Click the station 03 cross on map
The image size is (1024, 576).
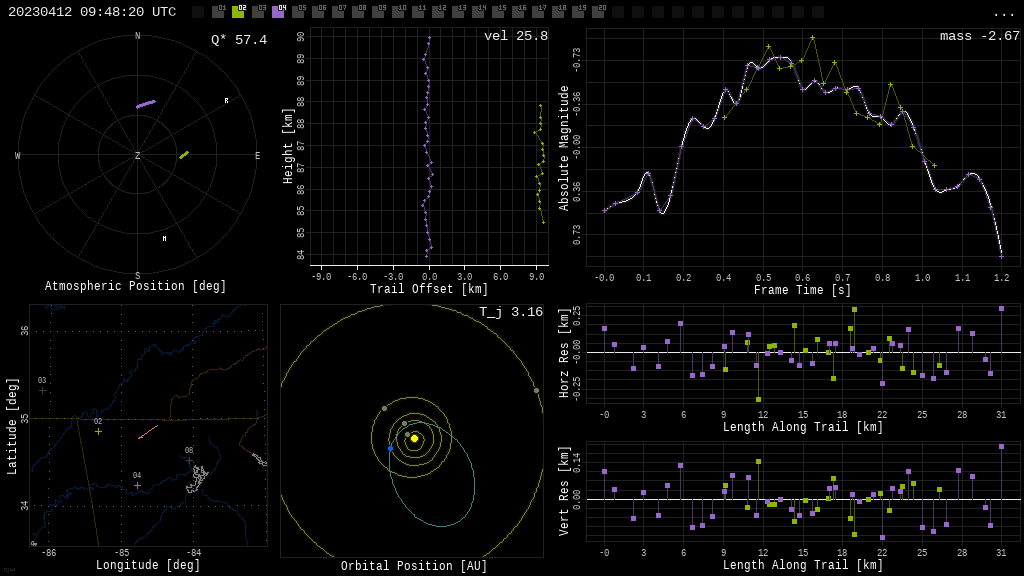42,391
